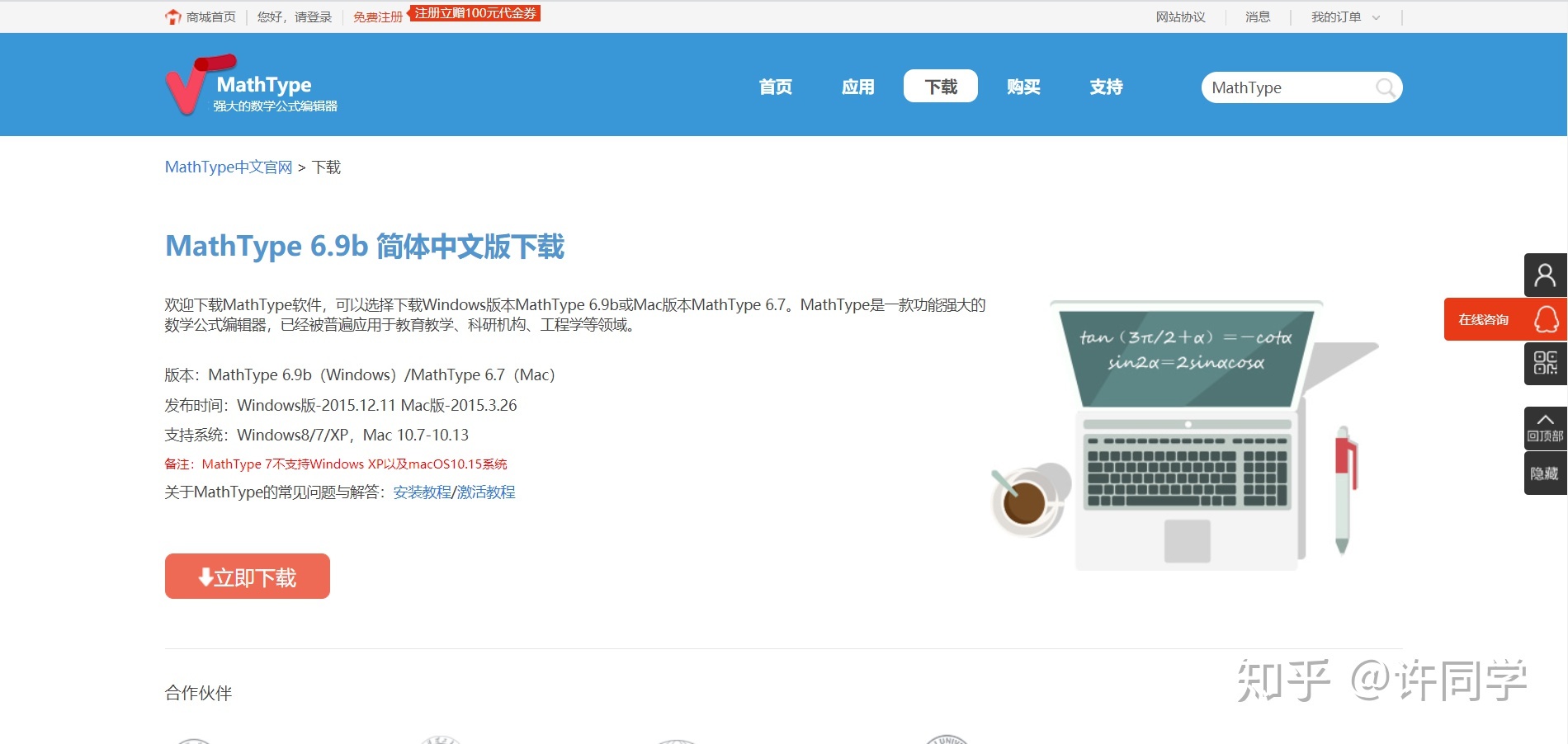Expand the 我的订单 dropdown
Viewport: 1568px width, 744px height.
(x=1345, y=16)
